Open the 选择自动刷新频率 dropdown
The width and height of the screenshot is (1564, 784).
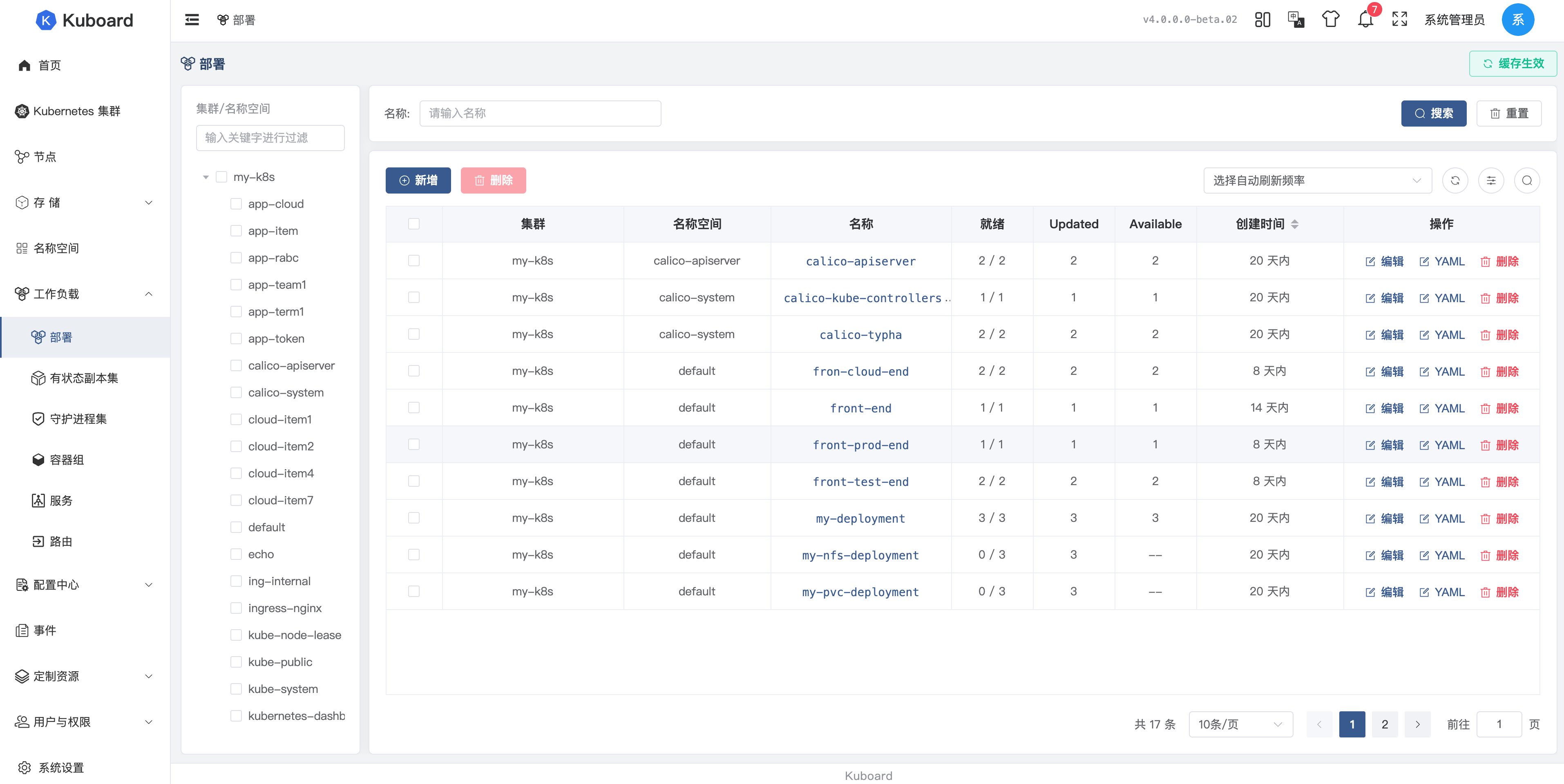pos(1318,181)
